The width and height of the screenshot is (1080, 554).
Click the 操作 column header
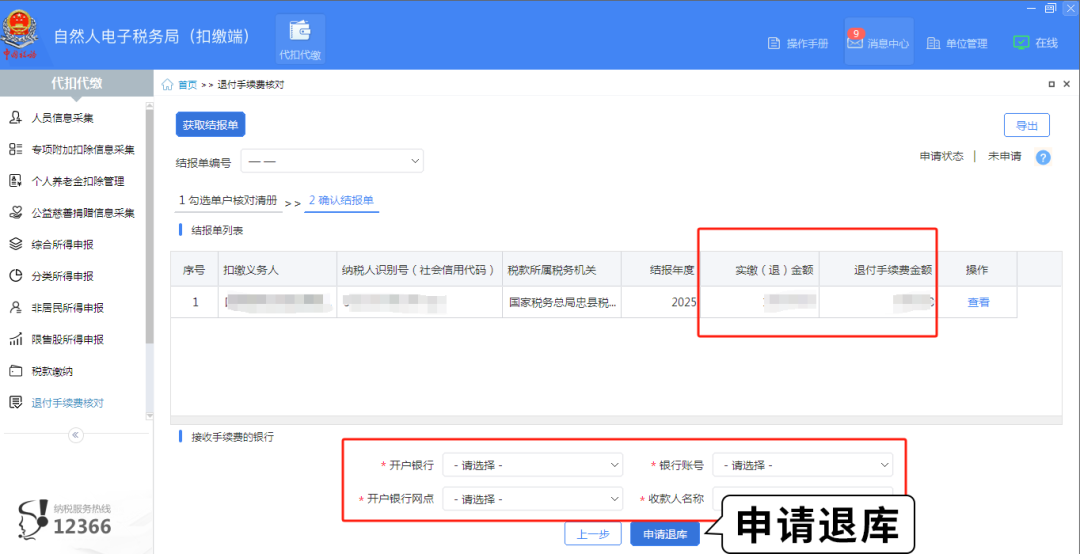click(978, 269)
